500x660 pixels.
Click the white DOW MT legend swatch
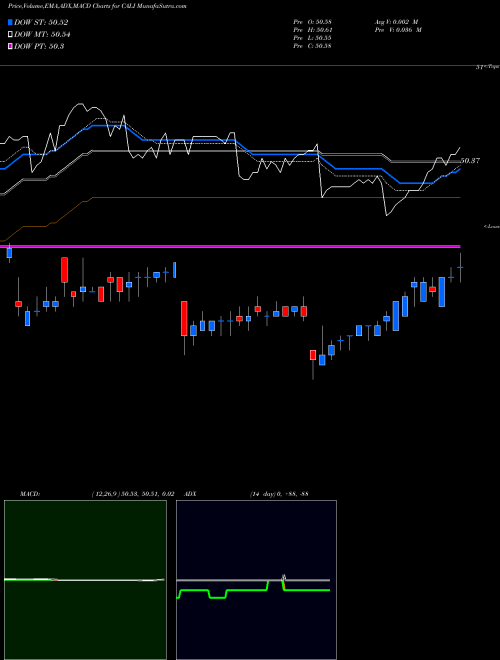[x=11, y=34]
